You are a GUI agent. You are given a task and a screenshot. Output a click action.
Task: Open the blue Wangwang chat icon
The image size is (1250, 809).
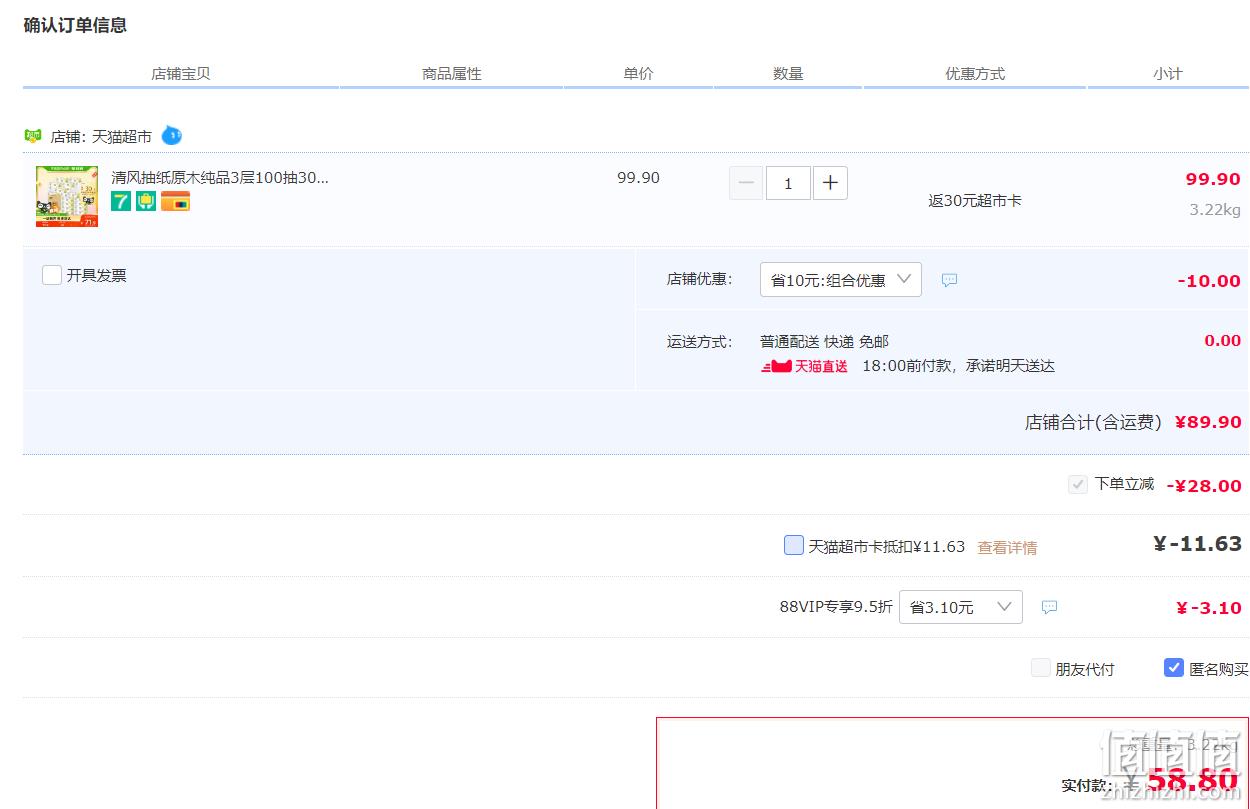tap(172, 135)
